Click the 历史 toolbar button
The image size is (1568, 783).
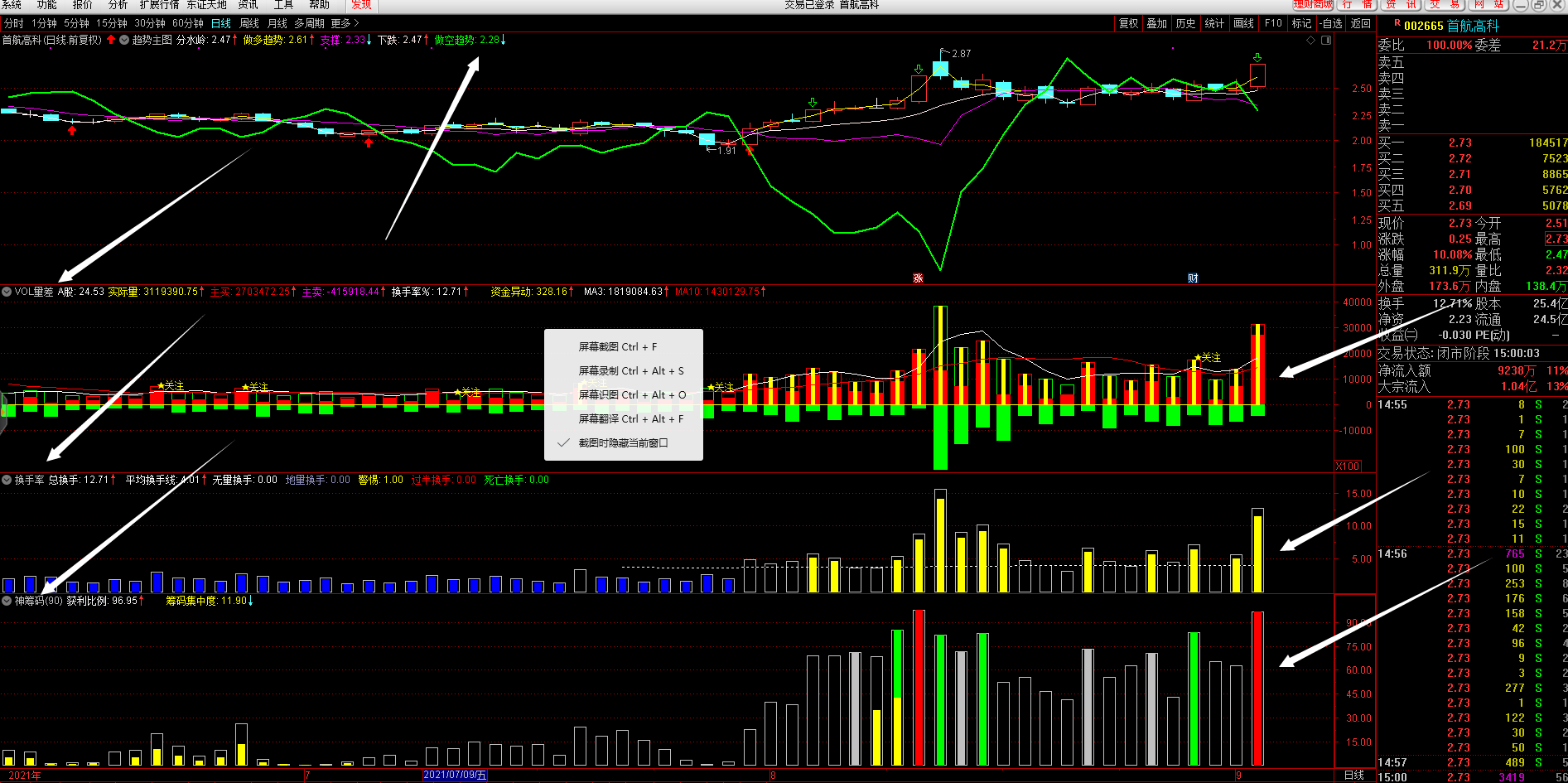tap(1186, 23)
